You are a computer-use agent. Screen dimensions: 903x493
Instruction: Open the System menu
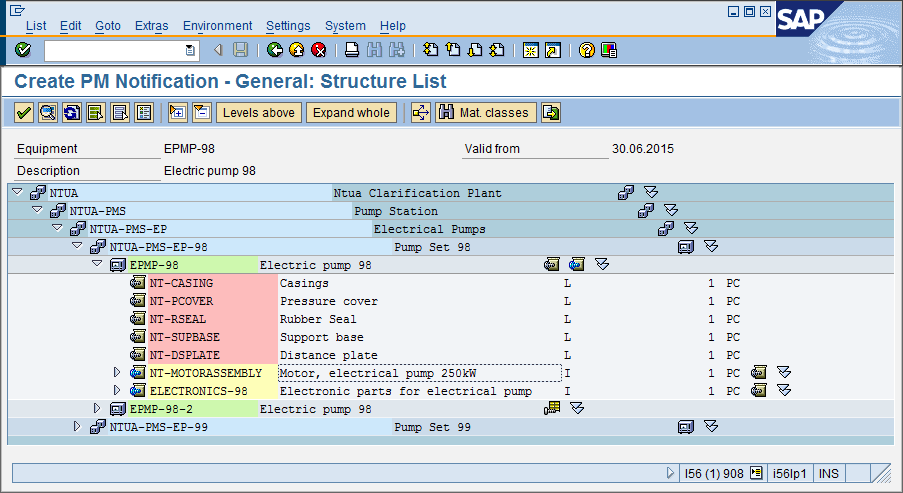pyautogui.click(x=345, y=26)
